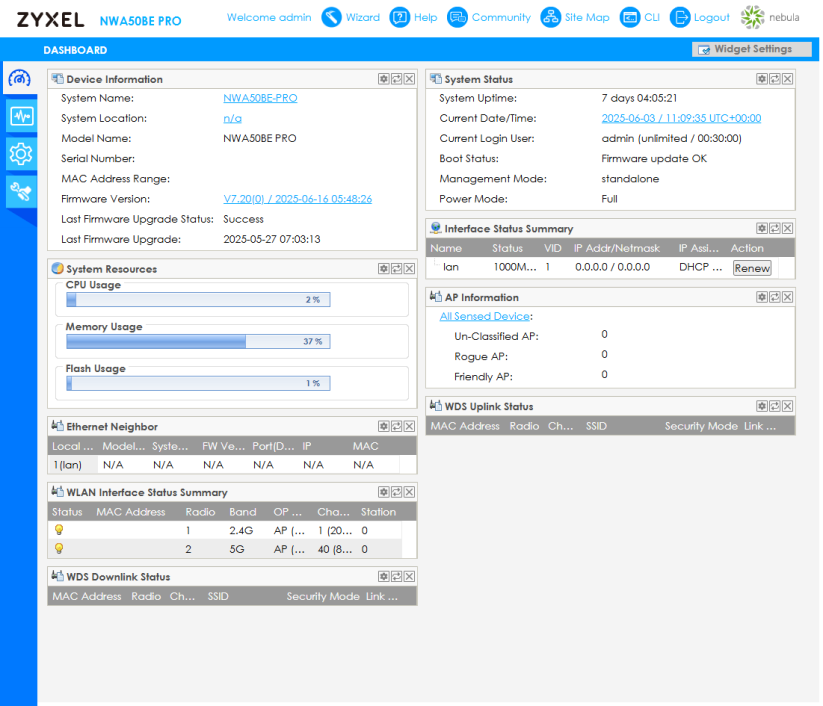Image resolution: width=823 pixels, height=706 pixels.
Task: Refresh the System Resources widget
Action: (397, 269)
